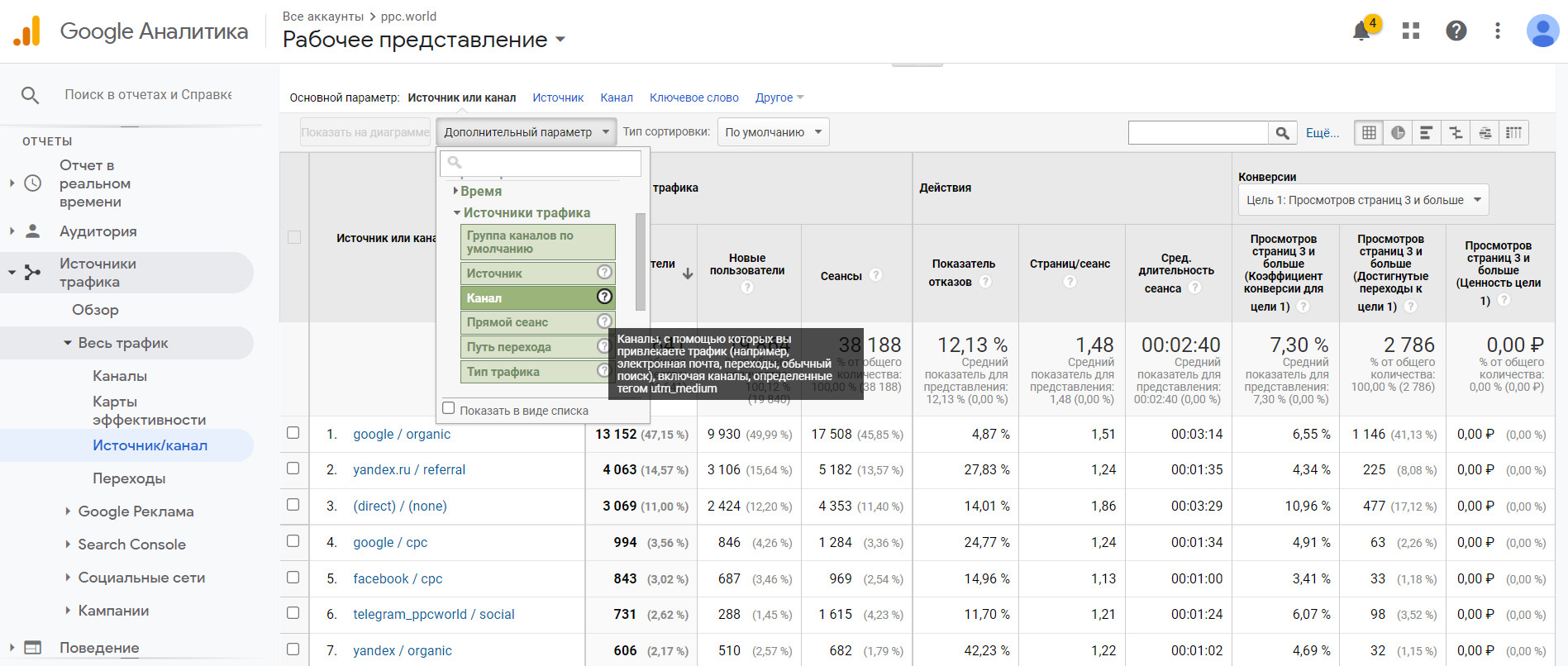The width and height of the screenshot is (1568, 666).
Task: Switch to pie chart percentage view
Action: pos(1398,133)
